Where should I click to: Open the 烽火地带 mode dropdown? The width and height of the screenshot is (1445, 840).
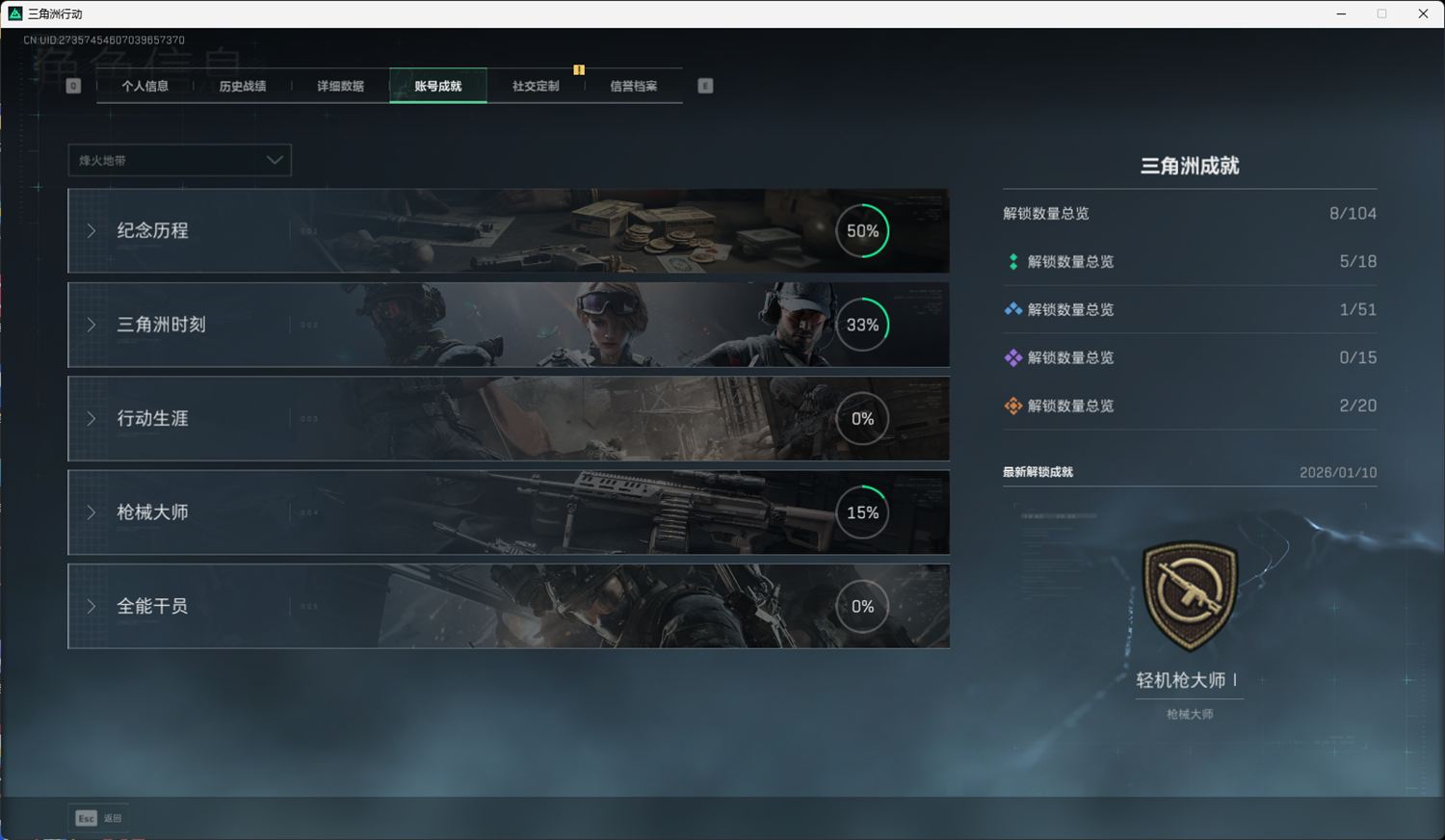[x=179, y=160]
